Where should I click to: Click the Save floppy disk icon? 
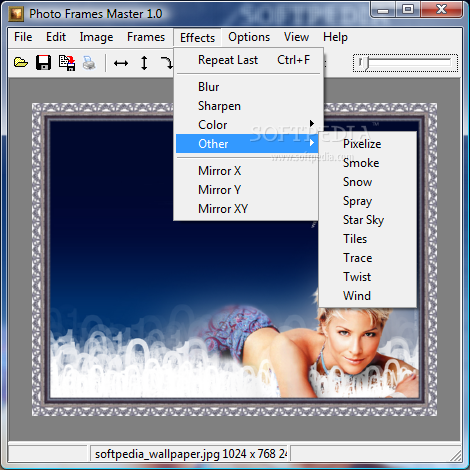43,62
